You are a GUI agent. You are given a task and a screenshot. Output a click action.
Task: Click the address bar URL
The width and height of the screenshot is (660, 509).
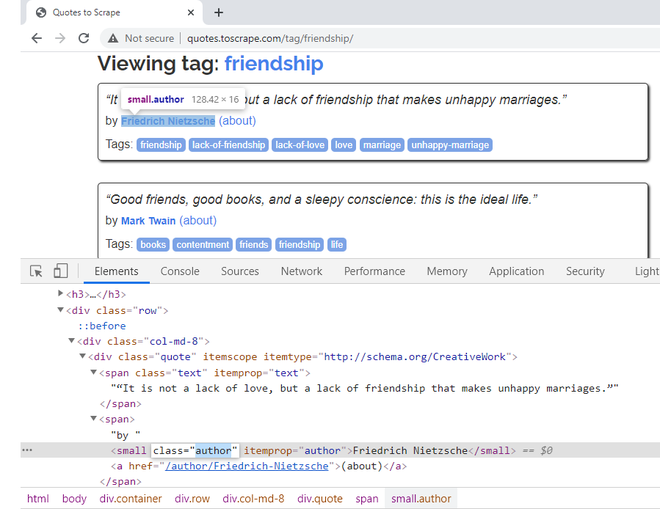pos(270,38)
